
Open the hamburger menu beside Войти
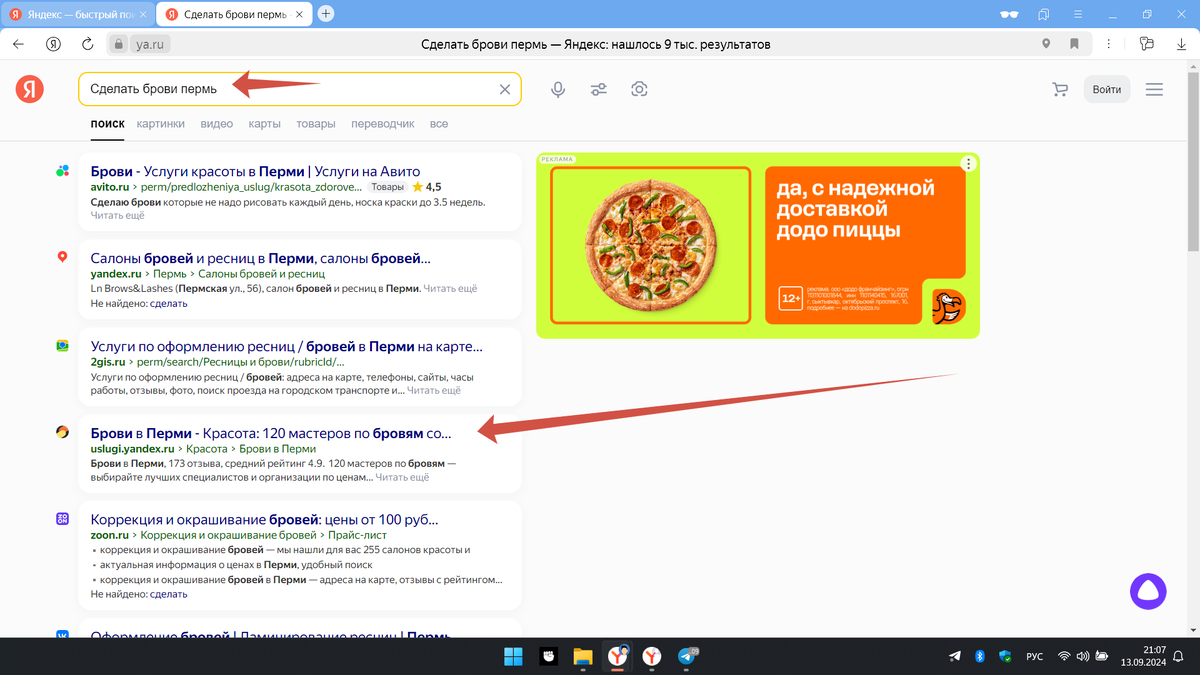click(x=1154, y=89)
